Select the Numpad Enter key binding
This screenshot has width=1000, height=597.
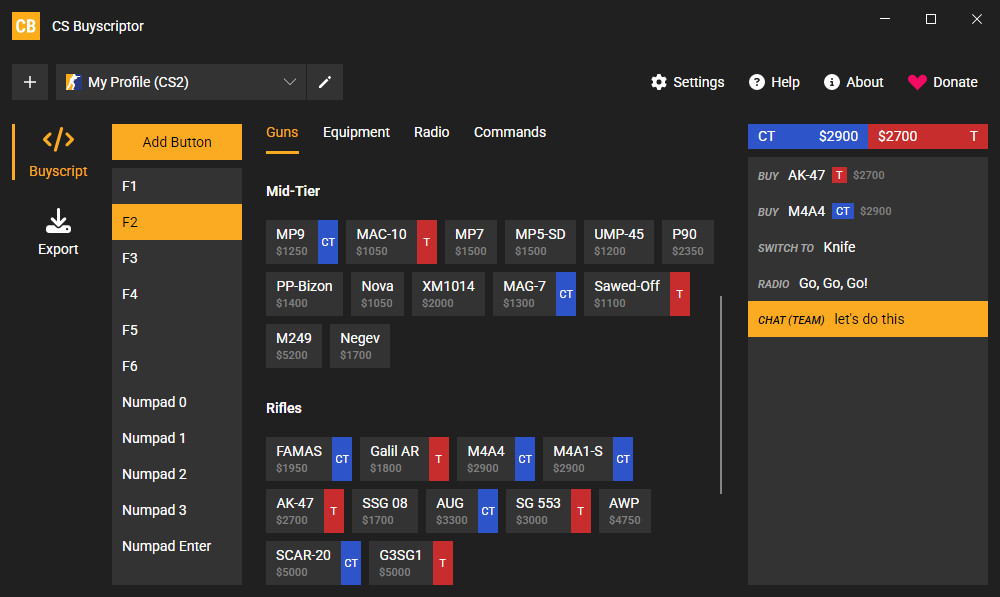pyautogui.click(x=177, y=547)
